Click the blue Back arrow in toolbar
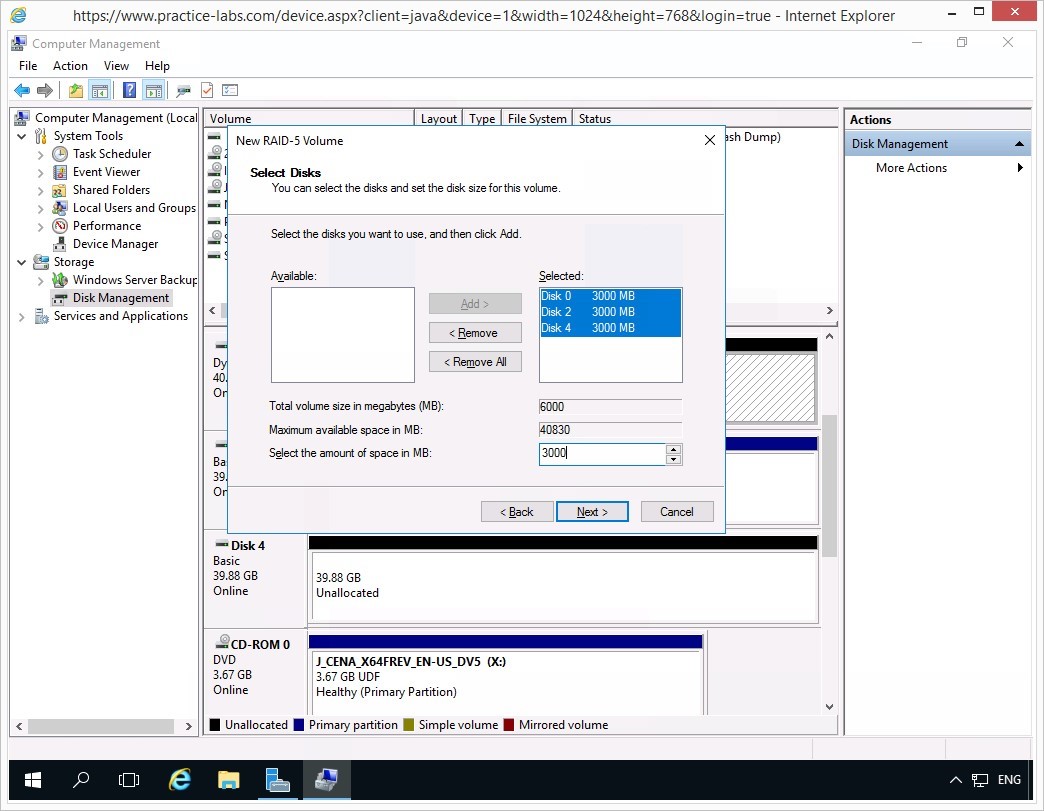The image size is (1044, 811). [x=22, y=90]
